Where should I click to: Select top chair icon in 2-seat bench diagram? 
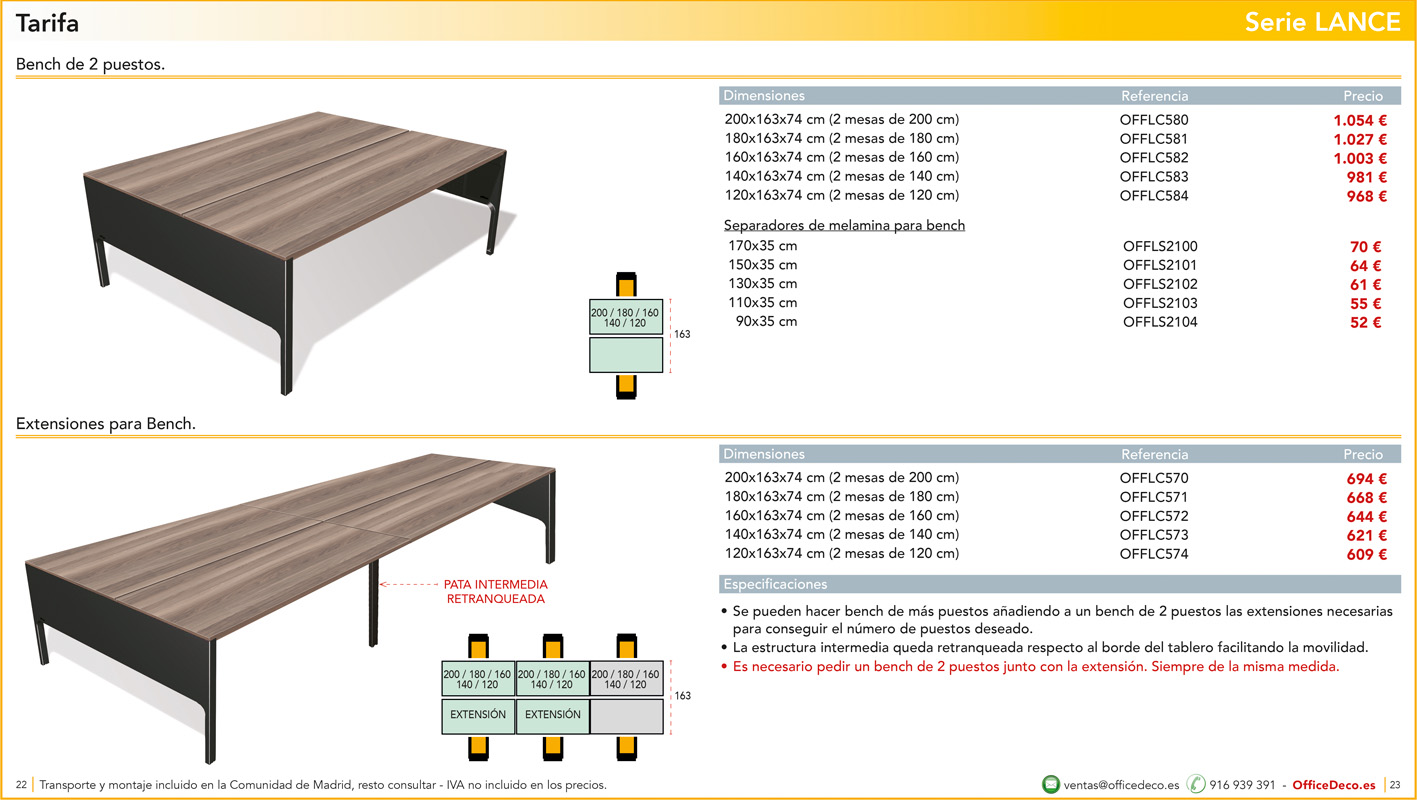tap(626, 285)
